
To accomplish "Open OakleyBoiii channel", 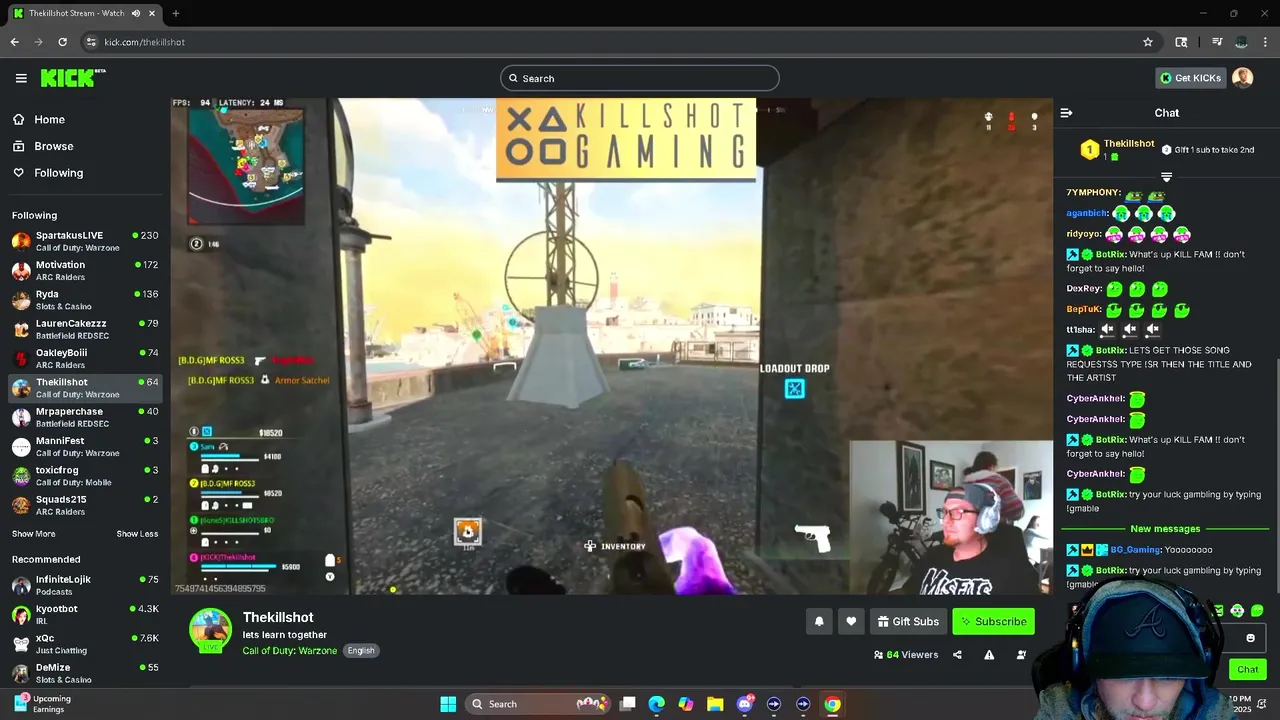I will point(85,358).
